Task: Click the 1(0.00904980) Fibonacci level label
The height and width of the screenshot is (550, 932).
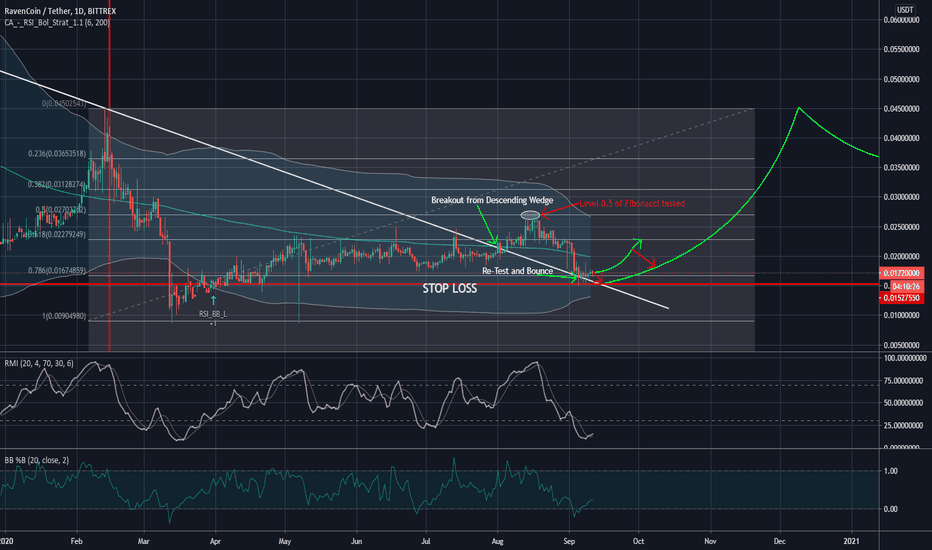Action: click(x=64, y=316)
